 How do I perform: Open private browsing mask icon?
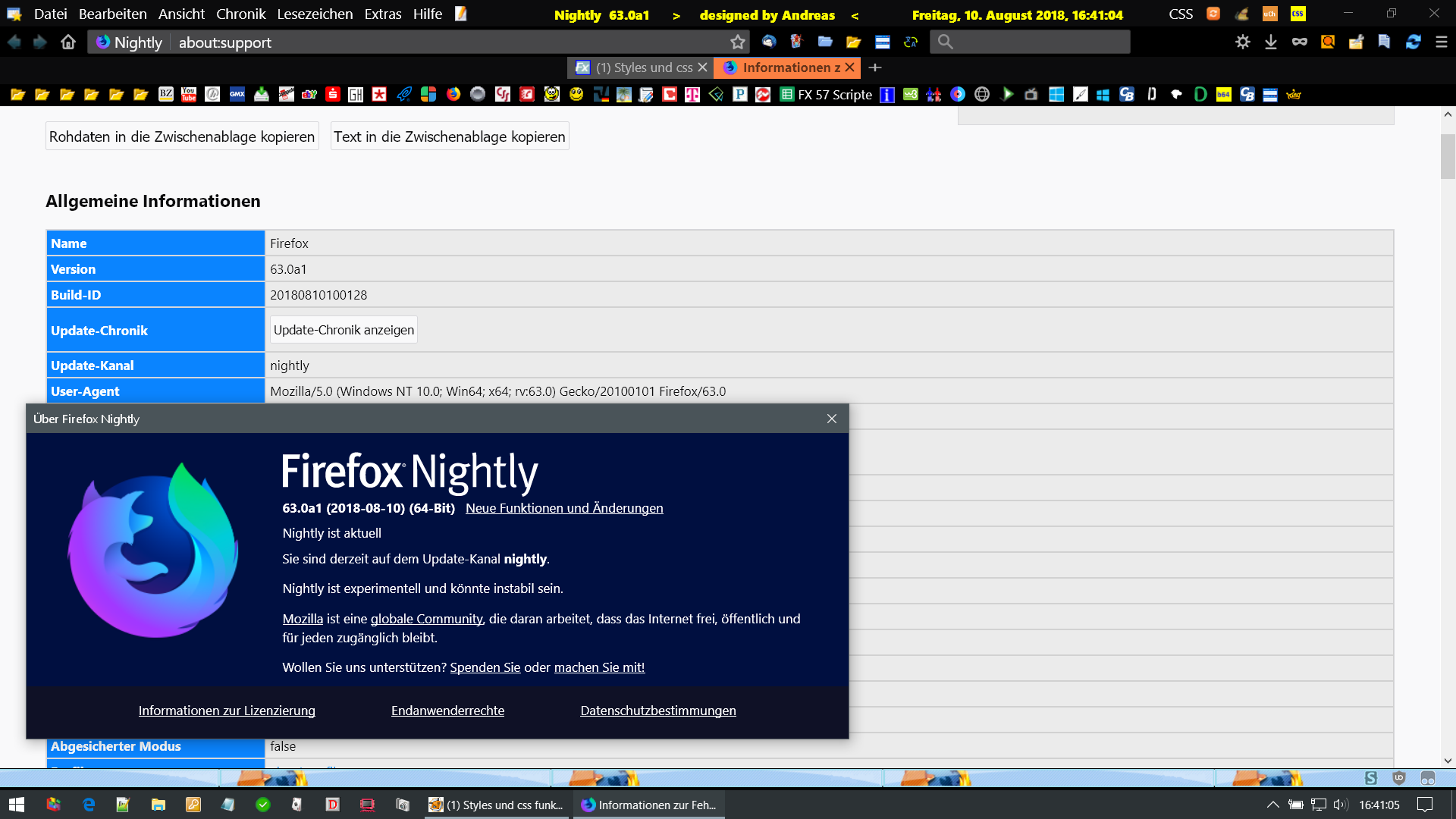(x=1300, y=42)
